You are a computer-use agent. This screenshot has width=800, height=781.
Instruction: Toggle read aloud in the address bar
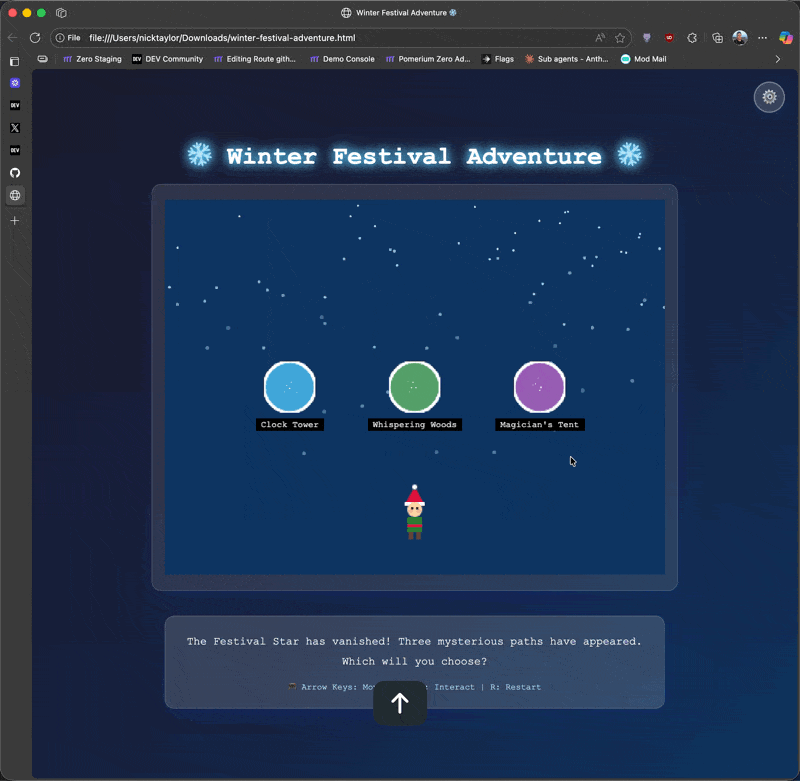pos(599,37)
